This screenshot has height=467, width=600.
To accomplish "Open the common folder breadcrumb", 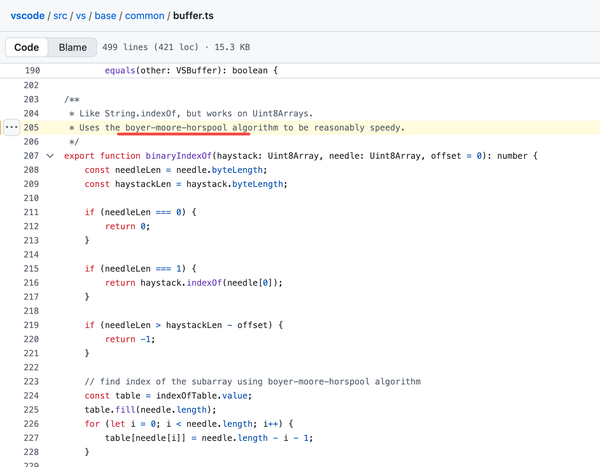I will (145, 16).
